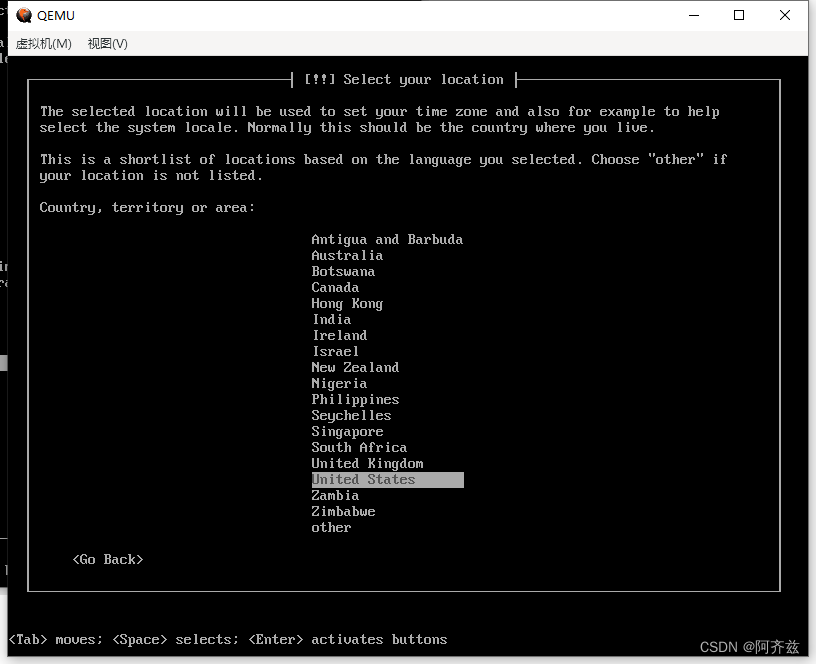Select Antigua and Barbuda from the list

click(387, 239)
